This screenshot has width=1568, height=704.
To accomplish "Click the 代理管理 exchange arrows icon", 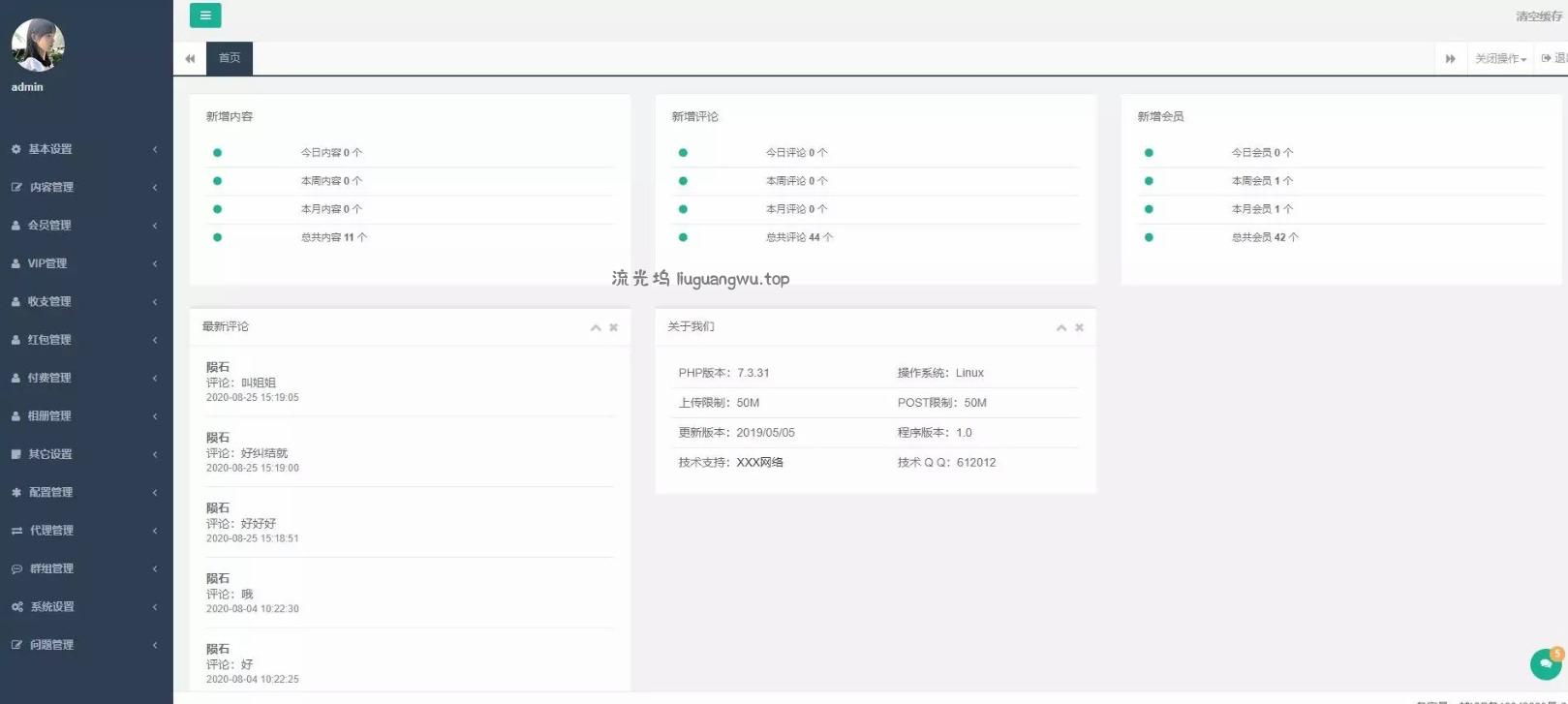I will [16, 531].
